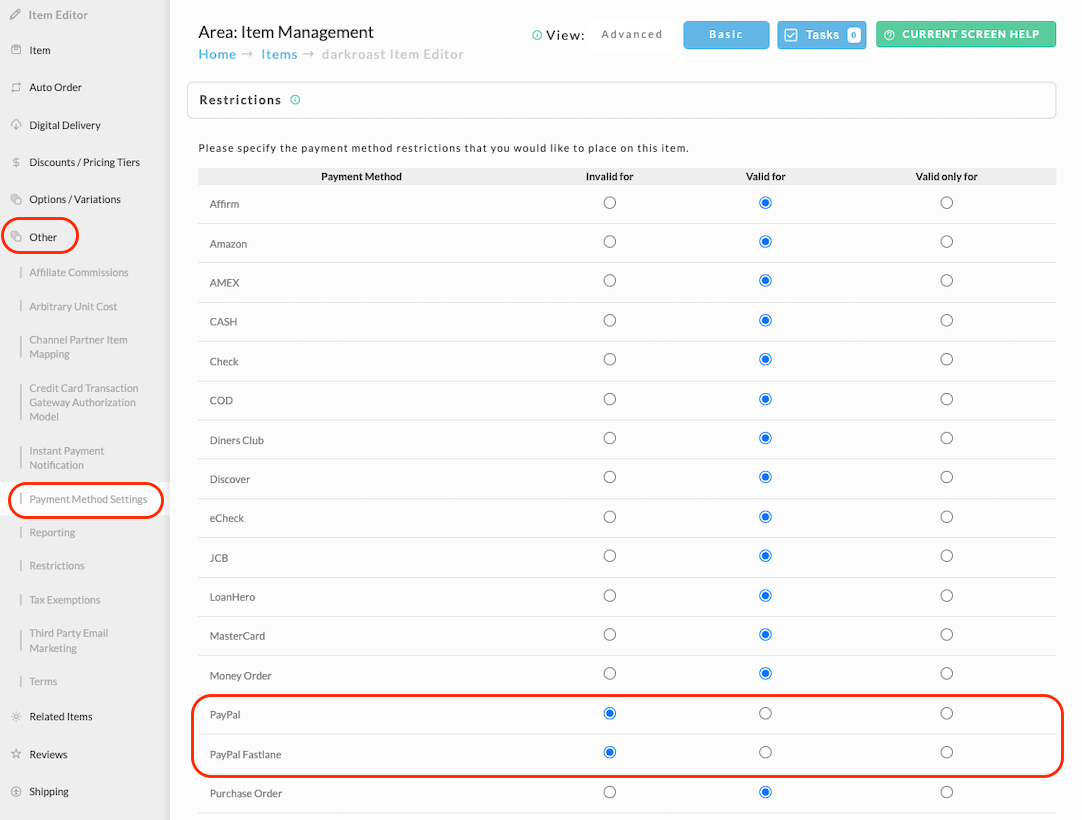Open Tax Exemptions submenu item

coord(65,601)
